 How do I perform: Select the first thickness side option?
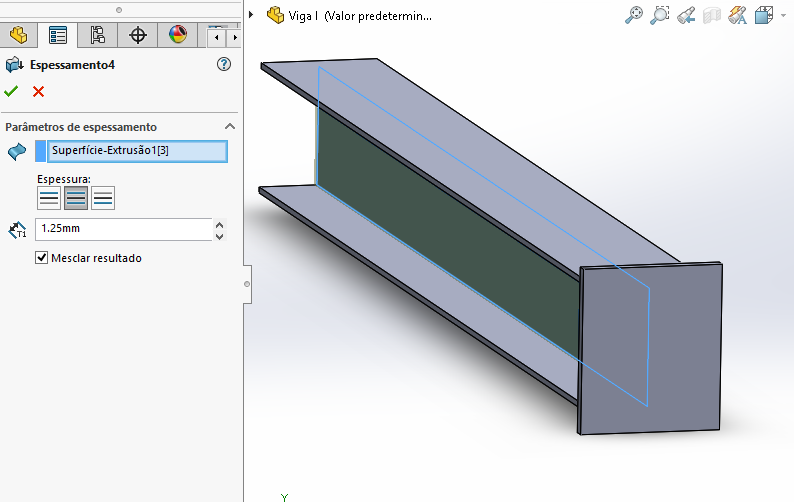click(49, 198)
